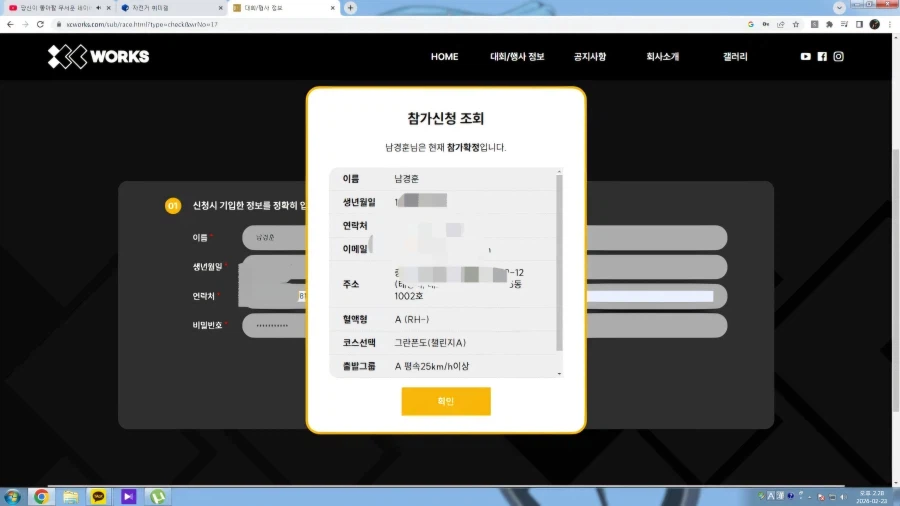Image resolution: width=900 pixels, height=506 pixels.
Task: Open the media control playlist icon
Action: (844, 24)
